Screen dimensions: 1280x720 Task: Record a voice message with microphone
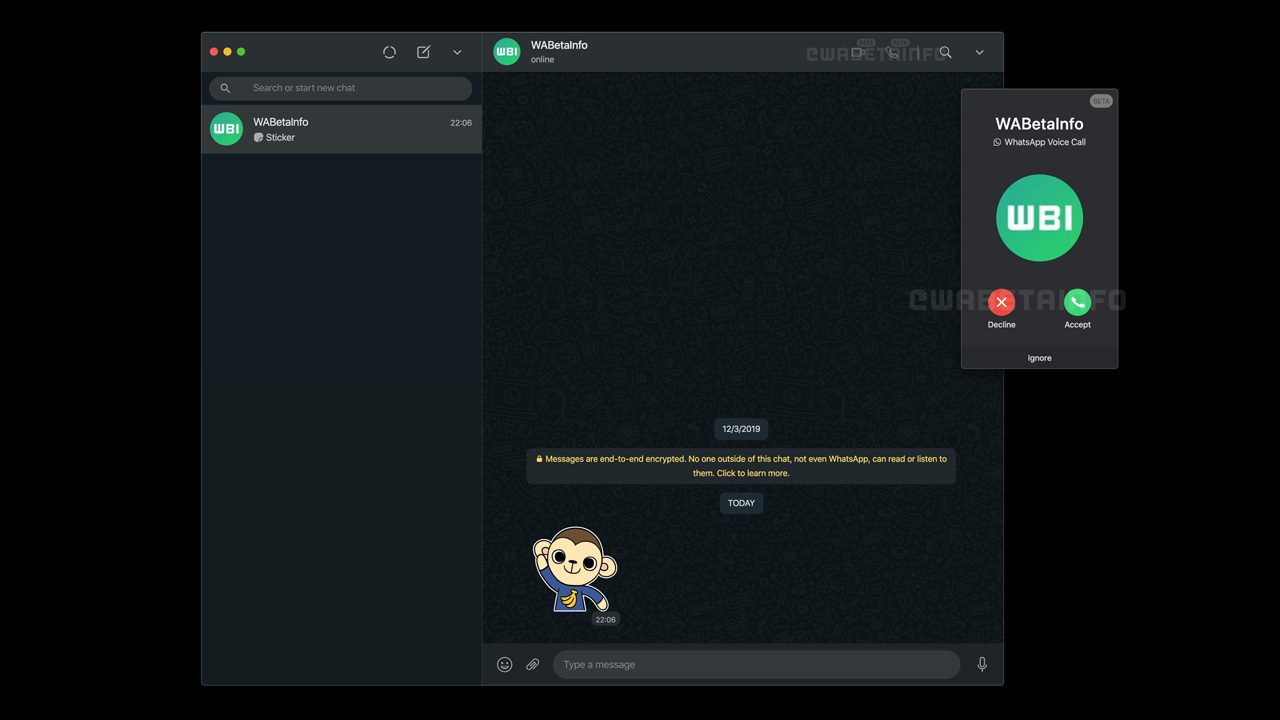982,664
